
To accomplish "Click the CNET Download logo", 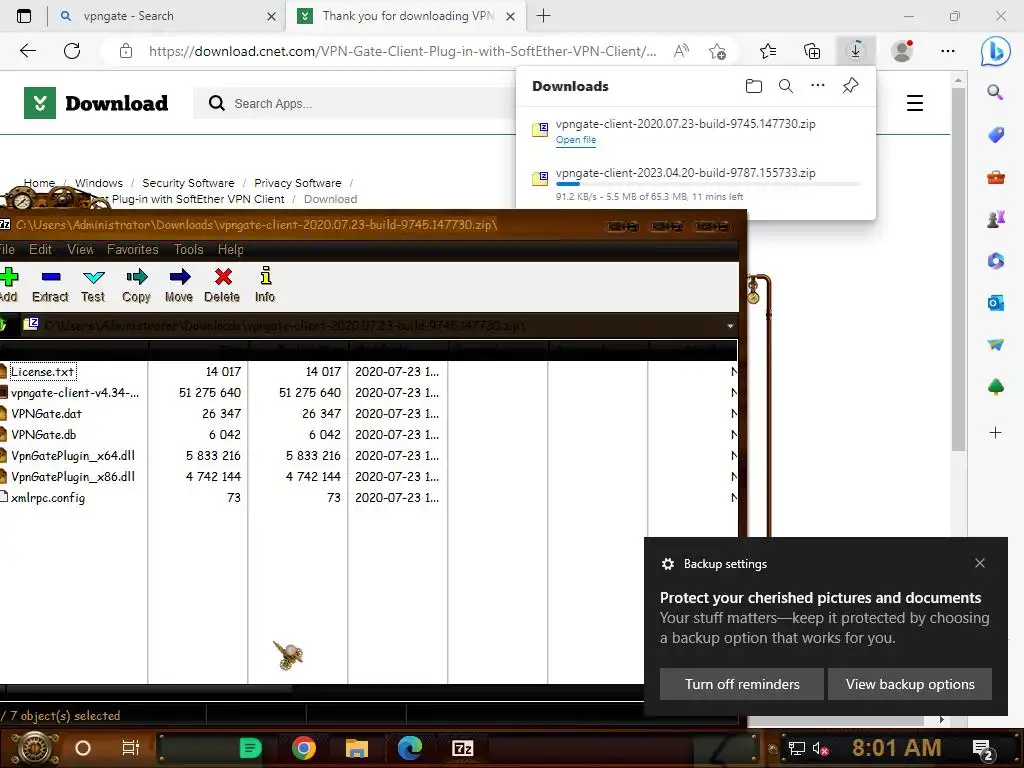I will click(96, 103).
